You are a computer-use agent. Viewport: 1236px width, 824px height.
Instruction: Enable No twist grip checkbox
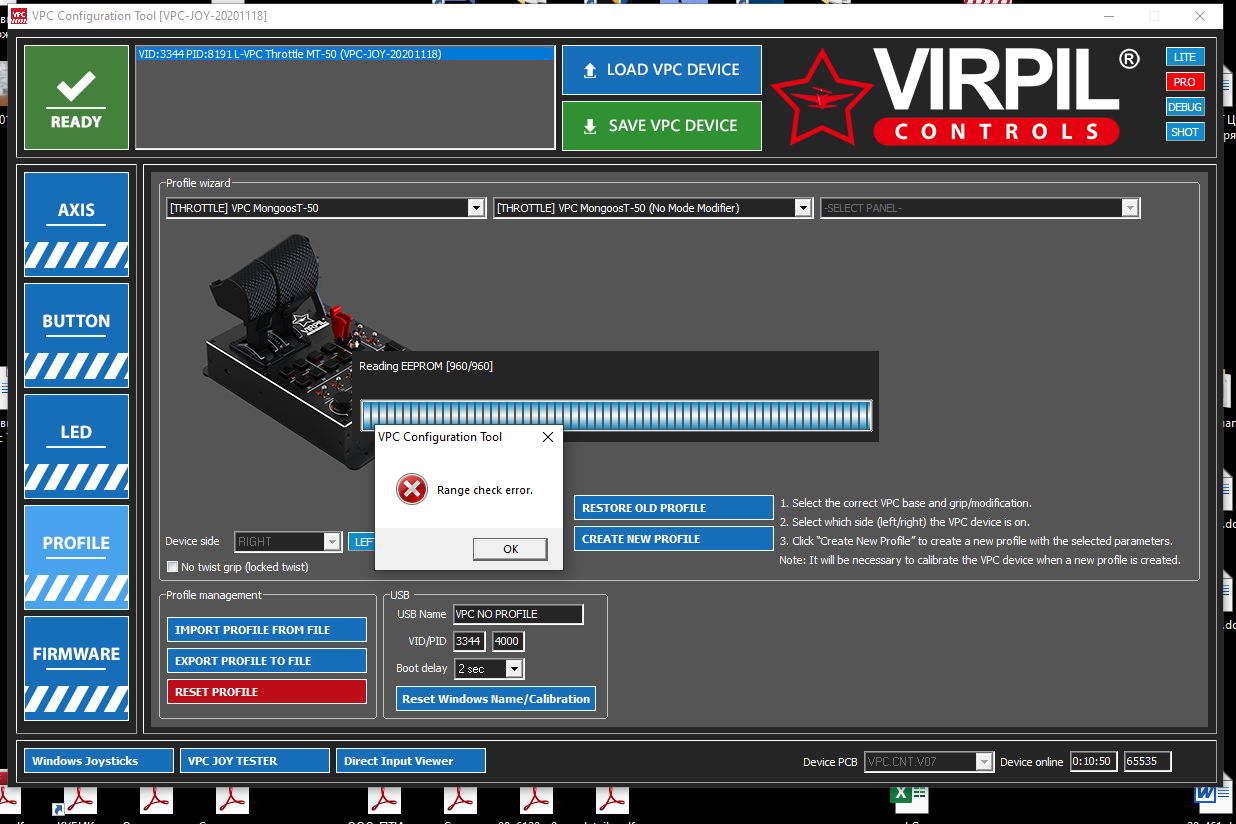pyautogui.click(x=173, y=567)
